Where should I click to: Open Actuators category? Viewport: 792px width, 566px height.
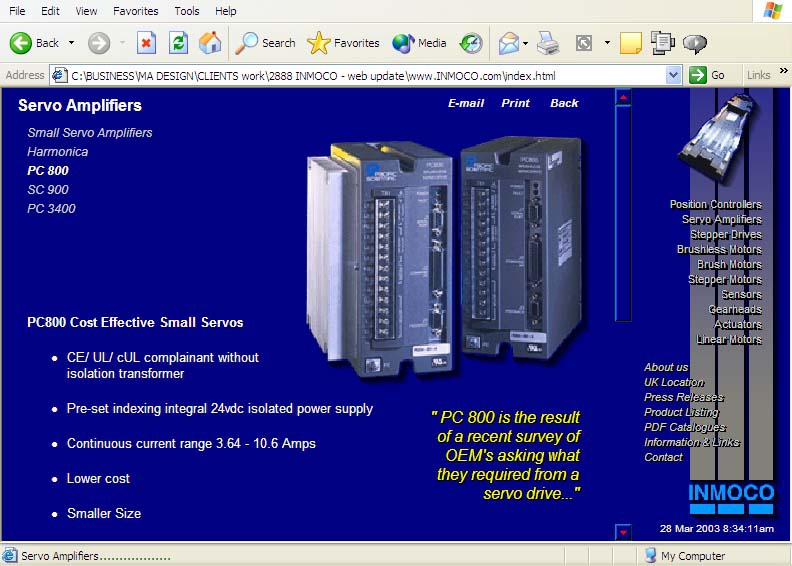click(737, 324)
